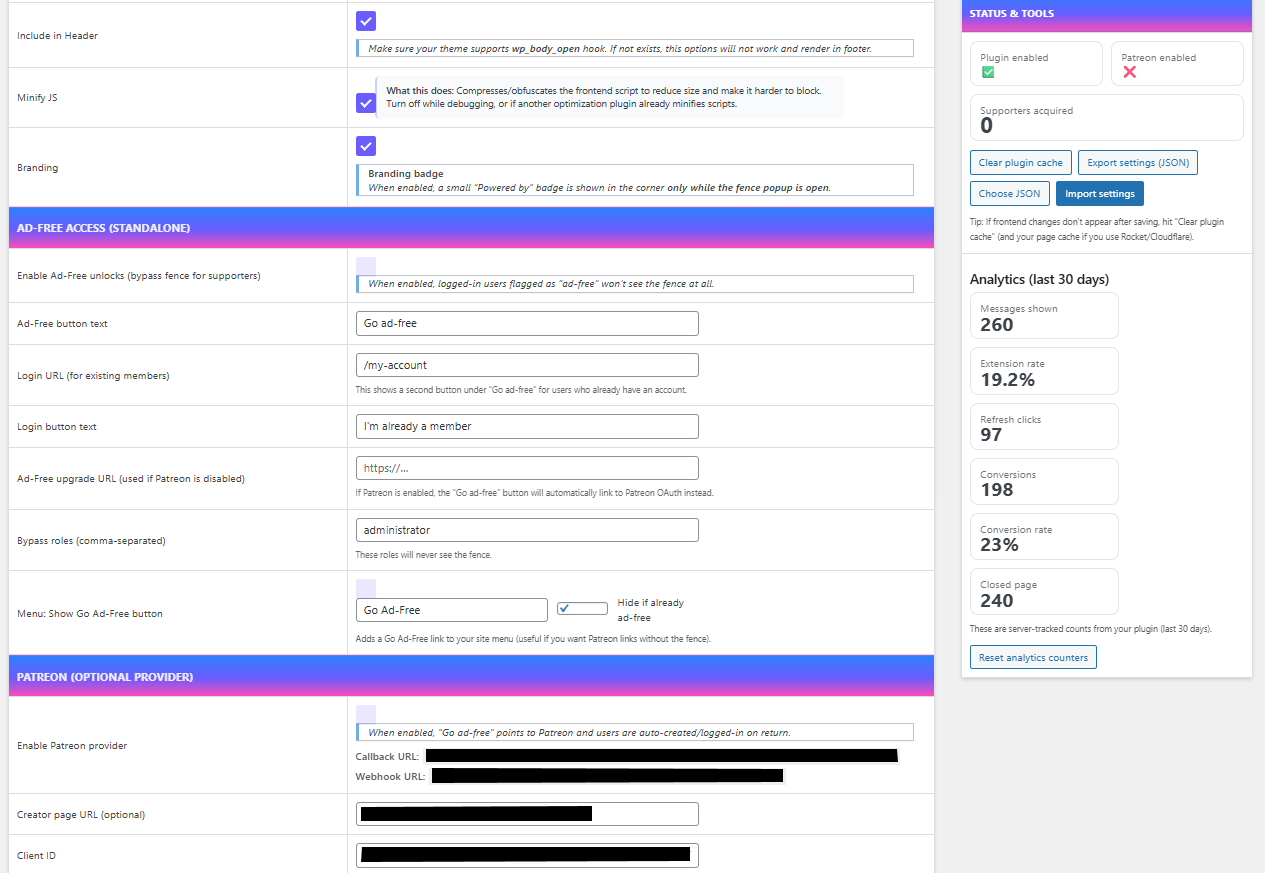
Task: Click the Conversion rate analytics card
Action: (1043, 536)
